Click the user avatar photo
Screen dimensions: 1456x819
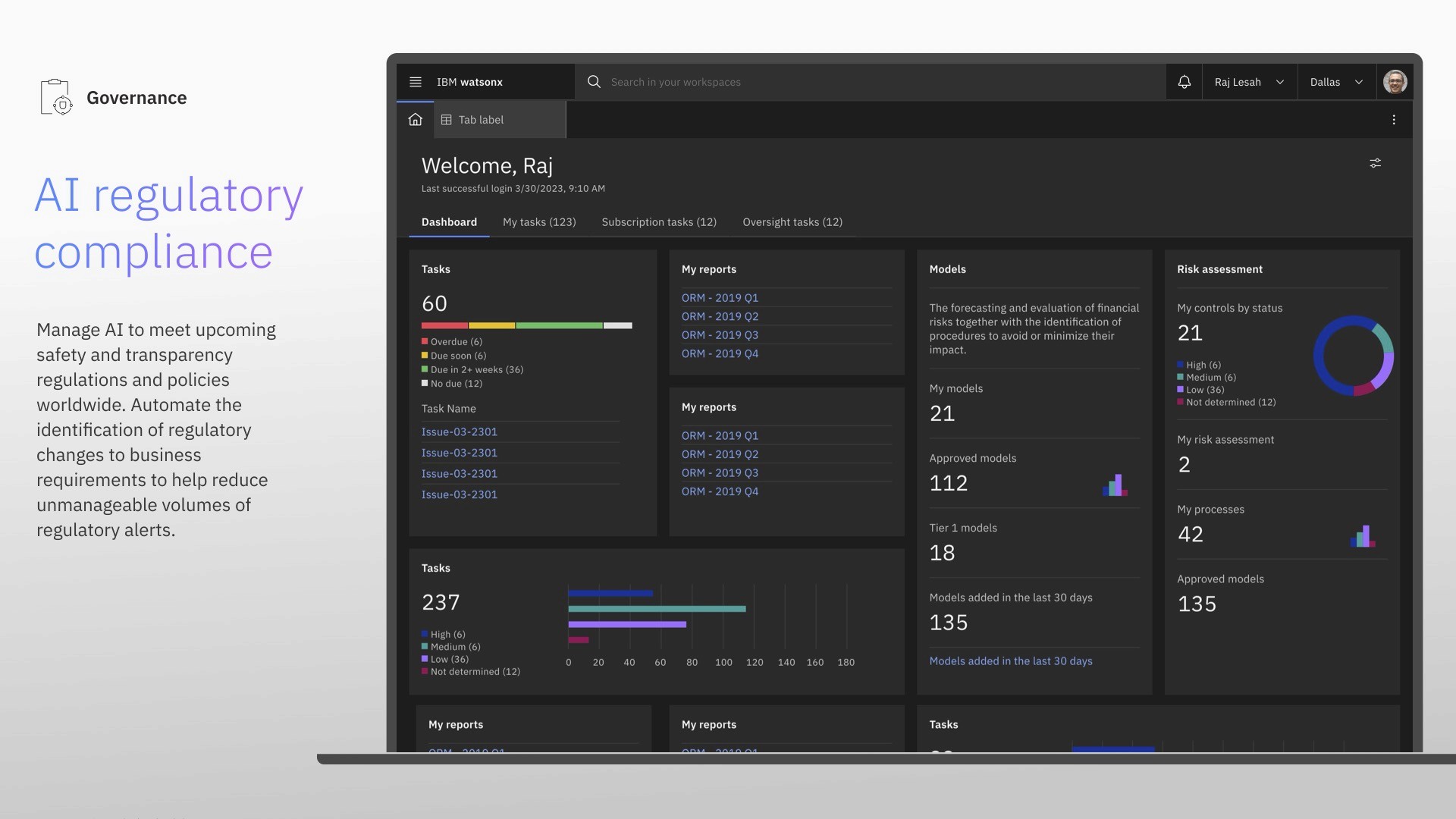(1395, 82)
